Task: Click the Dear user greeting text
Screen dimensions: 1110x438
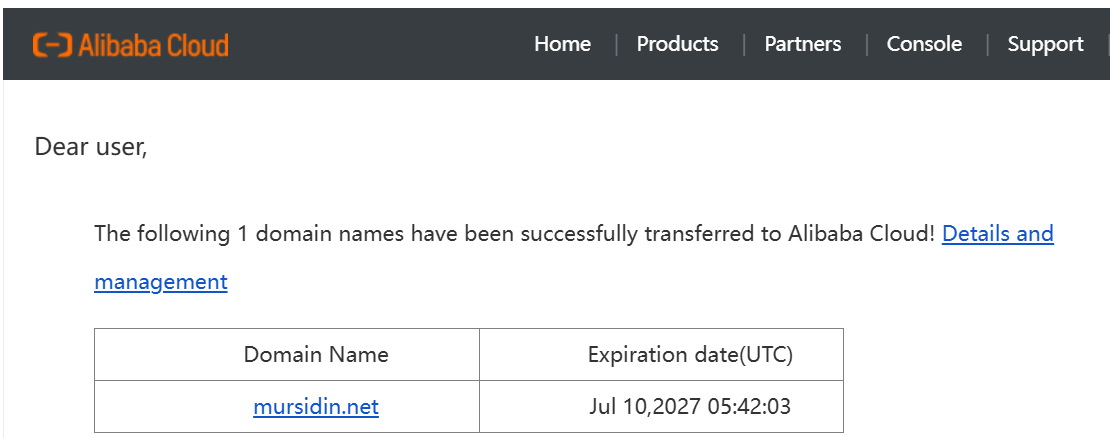Action: [91, 147]
